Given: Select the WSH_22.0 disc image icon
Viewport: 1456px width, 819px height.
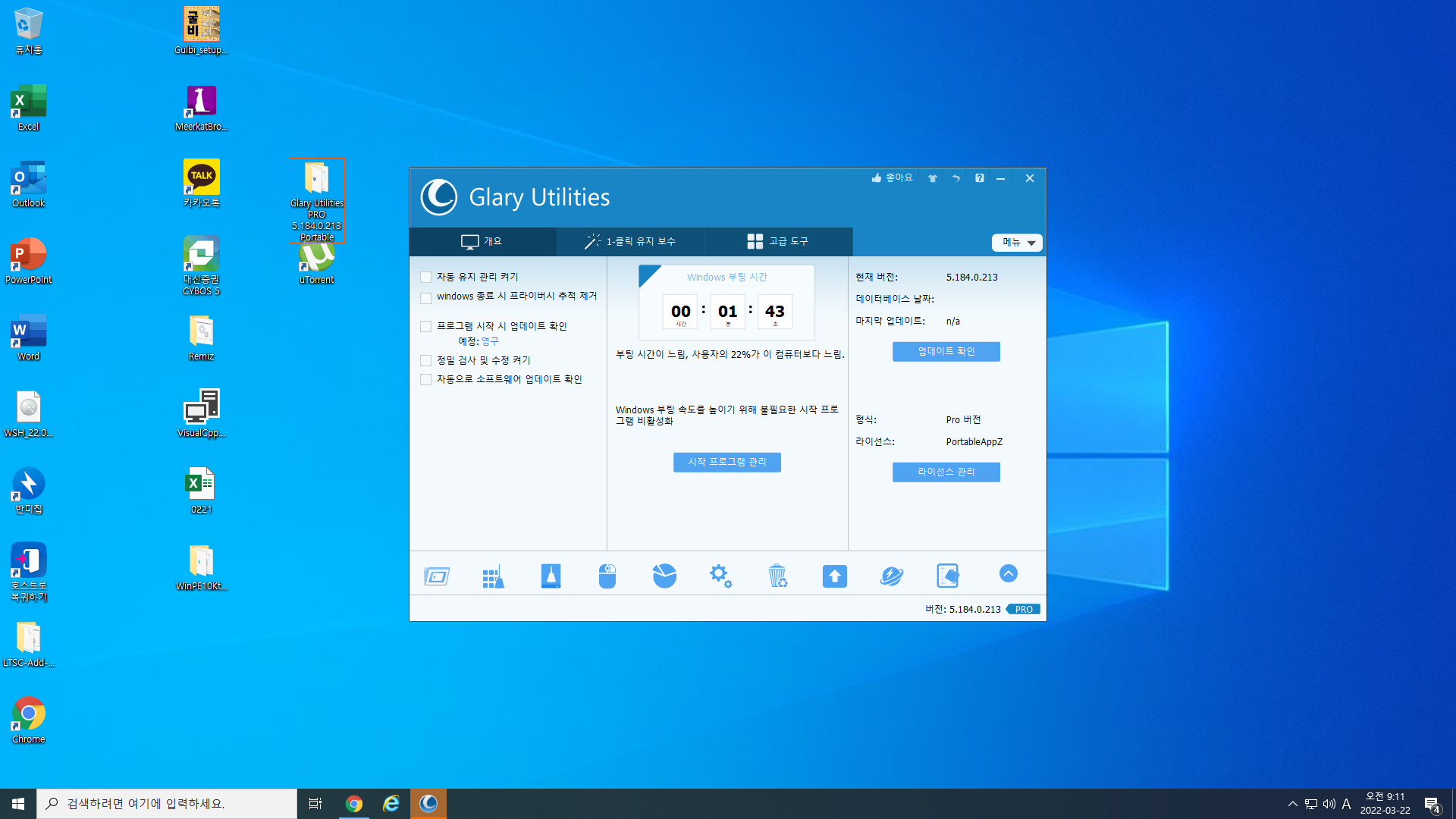Looking at the screenshot, I should tap(29, 413).
